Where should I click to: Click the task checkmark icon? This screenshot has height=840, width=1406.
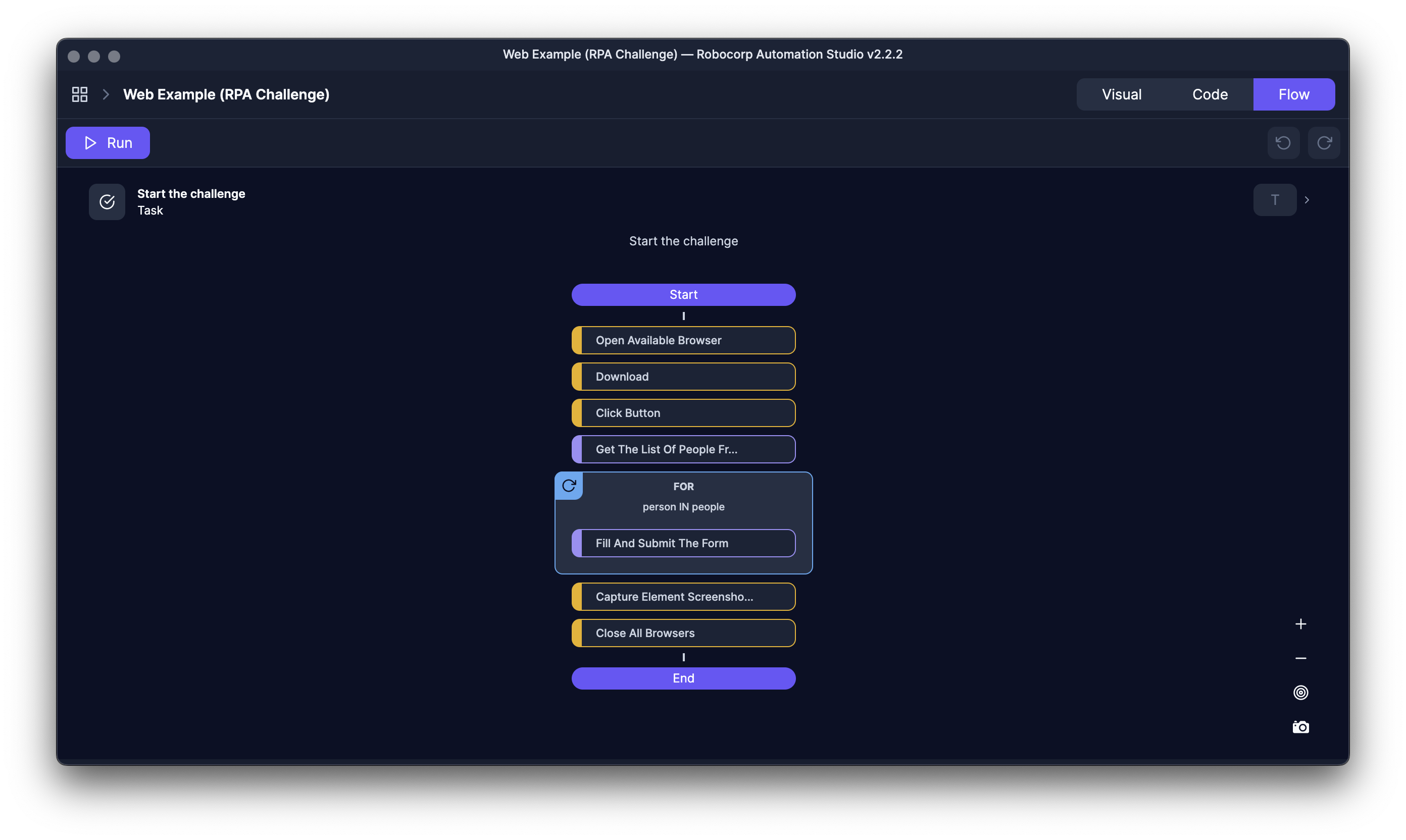[107, 201]
